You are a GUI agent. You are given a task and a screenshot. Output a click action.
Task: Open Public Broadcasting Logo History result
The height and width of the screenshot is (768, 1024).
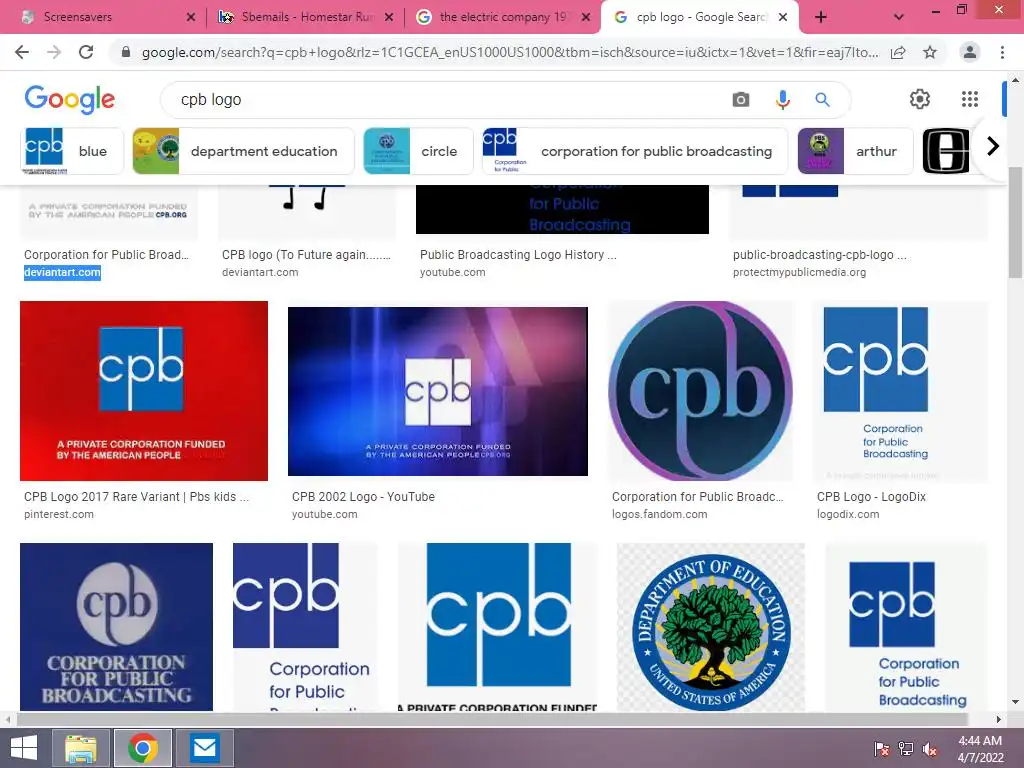click(518, 255)
